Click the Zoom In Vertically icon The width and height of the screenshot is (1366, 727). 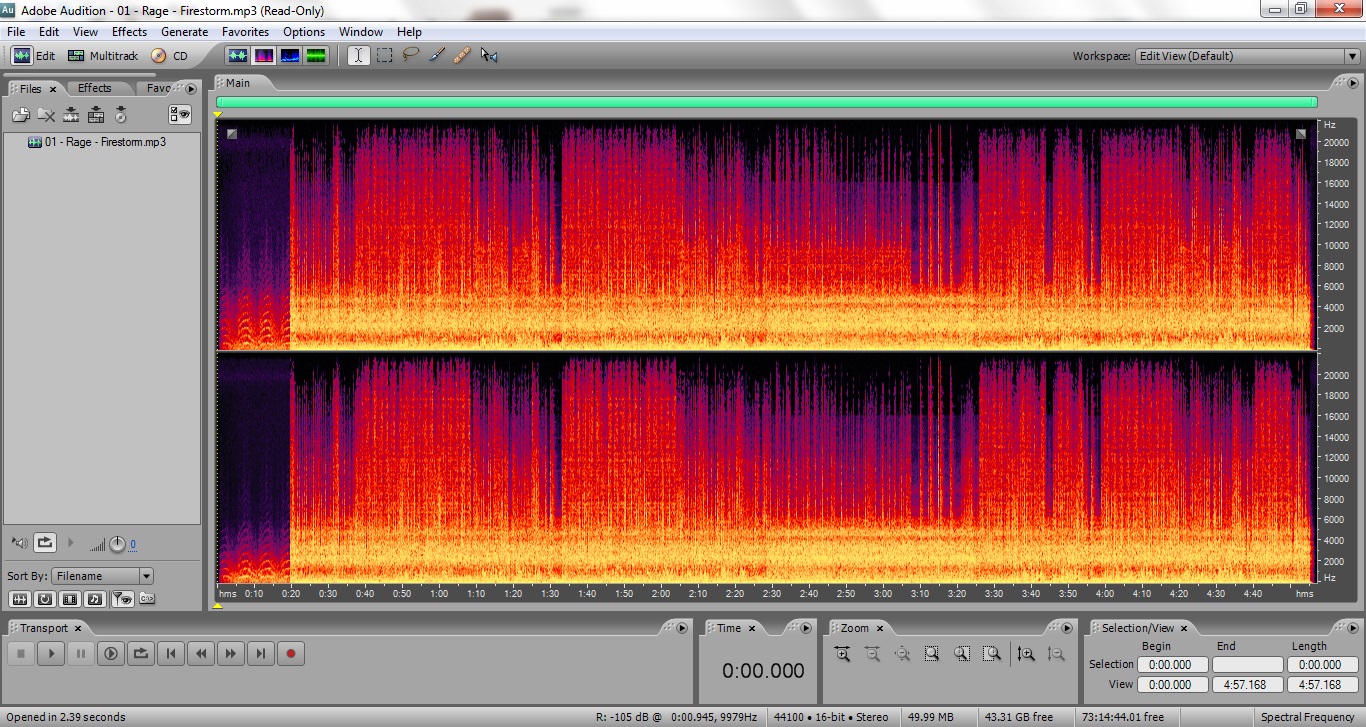(1026, 654)
